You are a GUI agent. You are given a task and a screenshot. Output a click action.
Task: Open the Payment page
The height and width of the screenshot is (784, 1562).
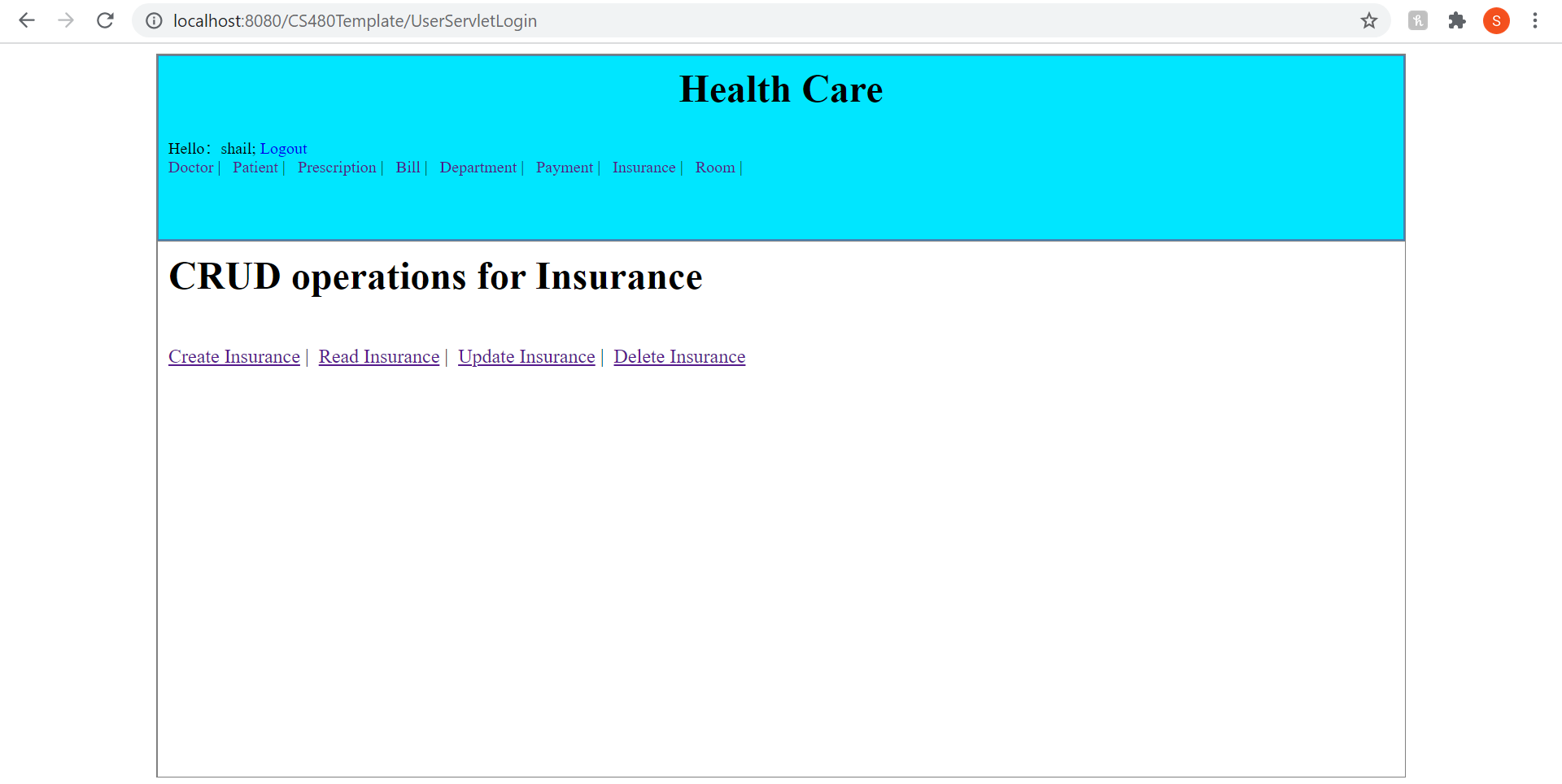coord(564,168)
